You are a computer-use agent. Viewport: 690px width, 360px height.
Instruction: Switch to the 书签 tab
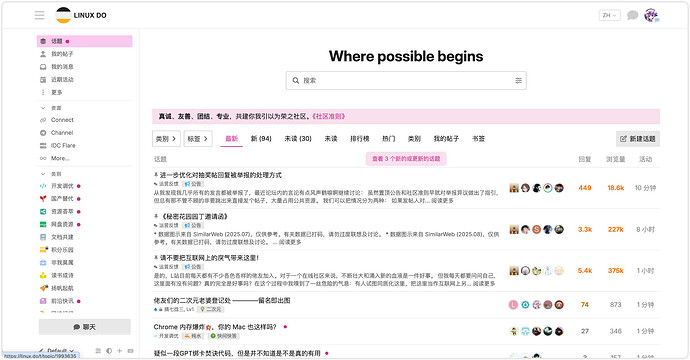478,139
